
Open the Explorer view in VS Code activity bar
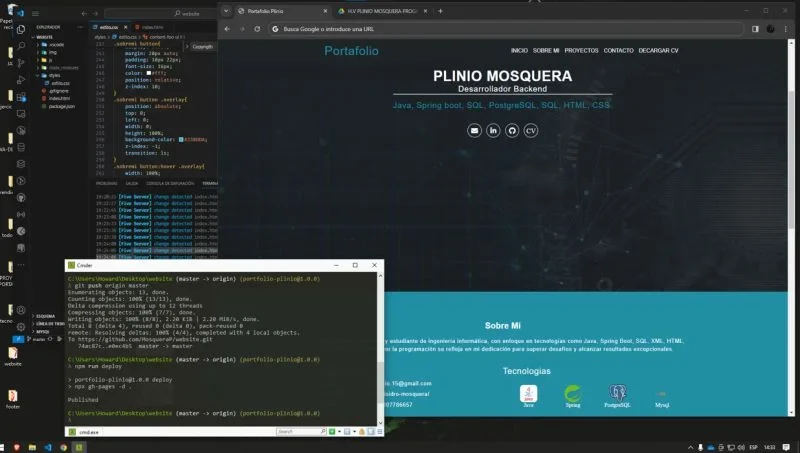pyautogui.click(x=21, y=30)
